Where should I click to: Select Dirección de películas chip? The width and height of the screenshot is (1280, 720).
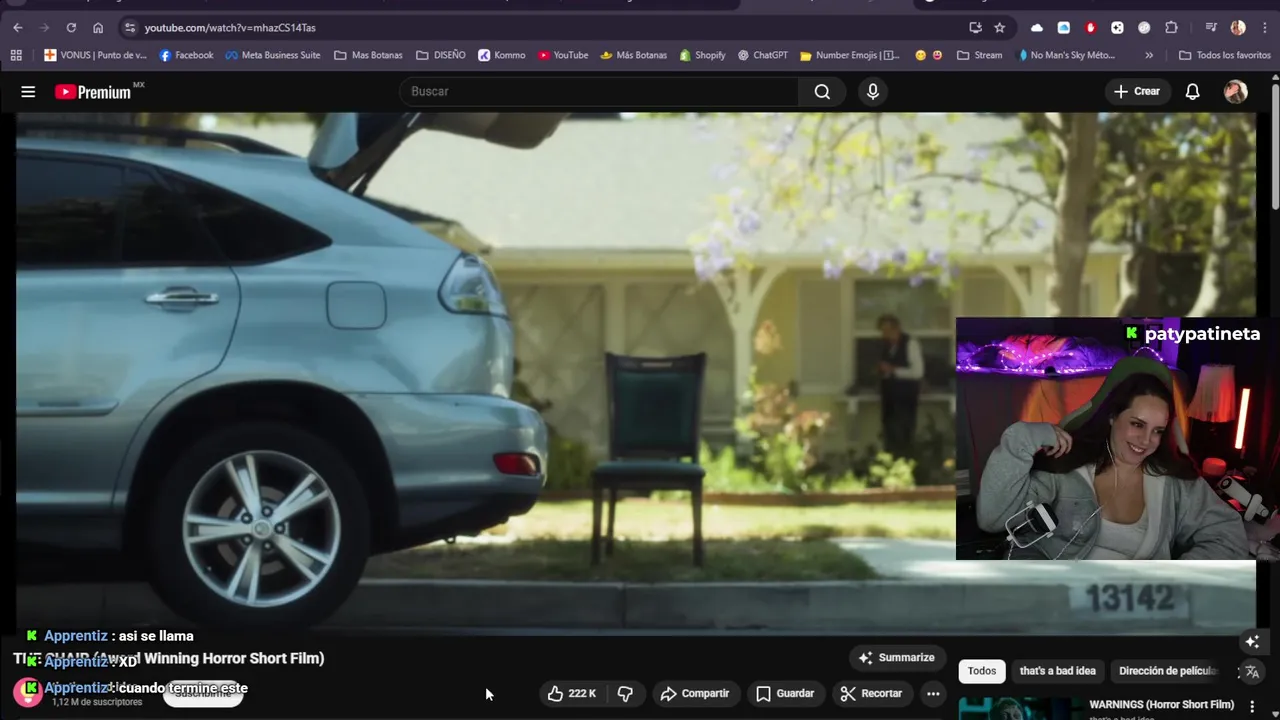pyautogui.click(x=1167, y=671)
